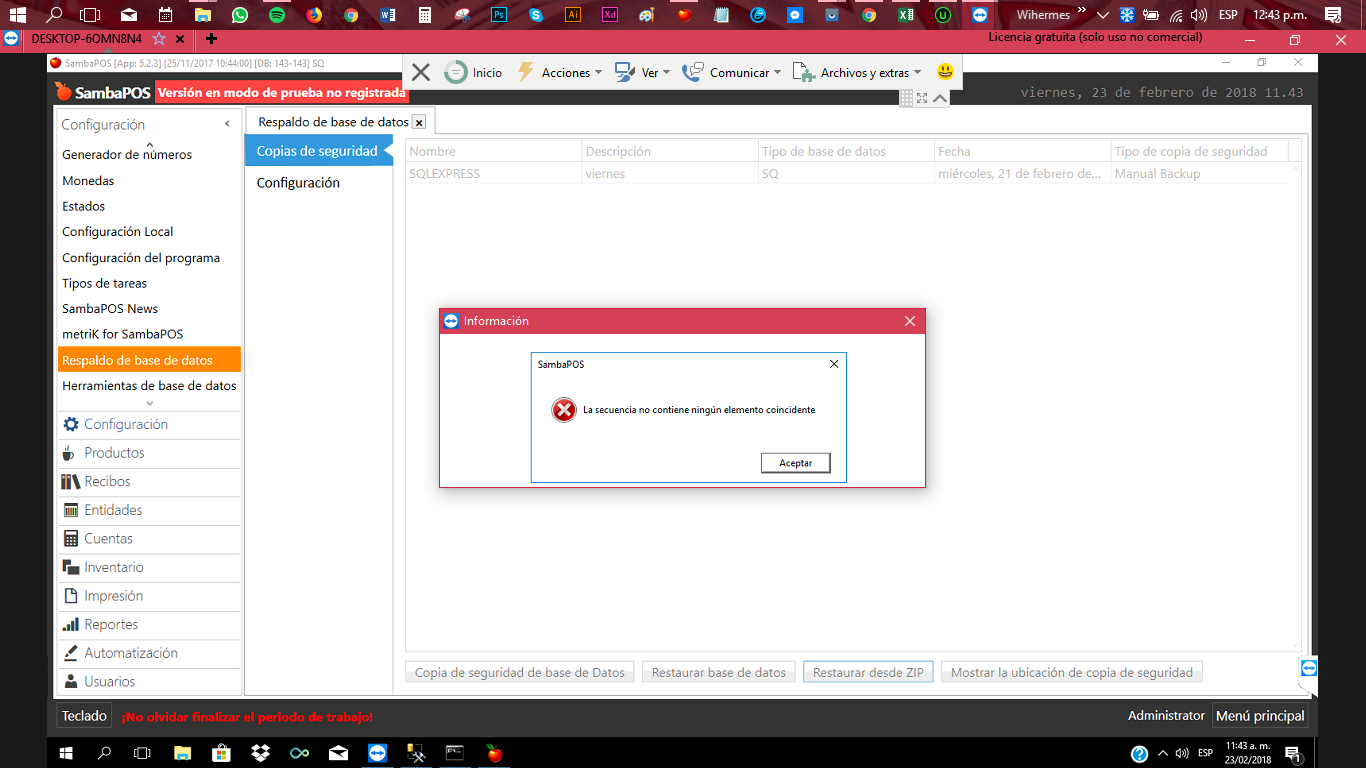
Task: Close the small SambaPOS error message box
Action: (834, 364)
